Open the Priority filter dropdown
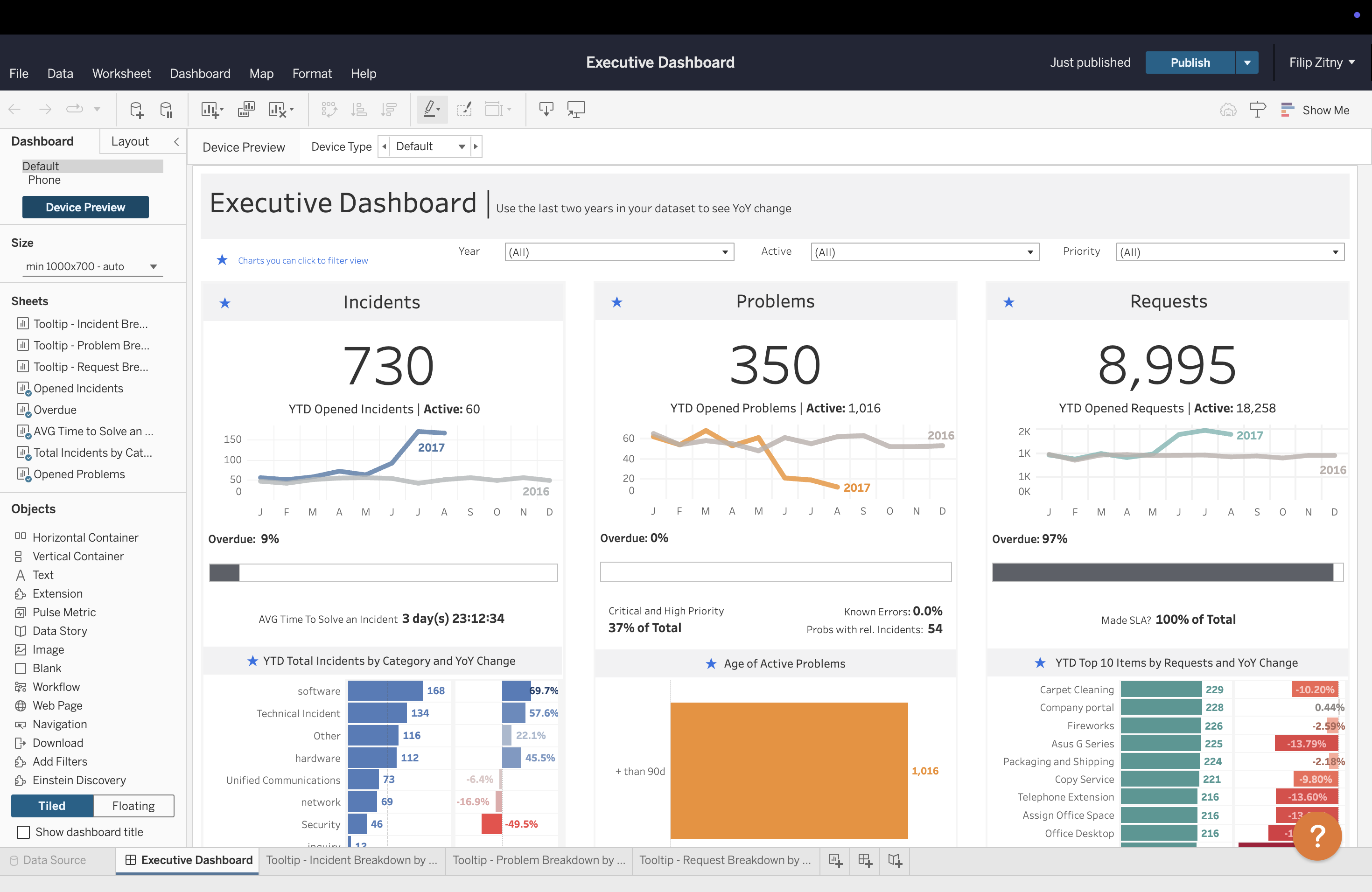Image resolution: width=1372 pixels, height=892 pixels. (1230, 252)
